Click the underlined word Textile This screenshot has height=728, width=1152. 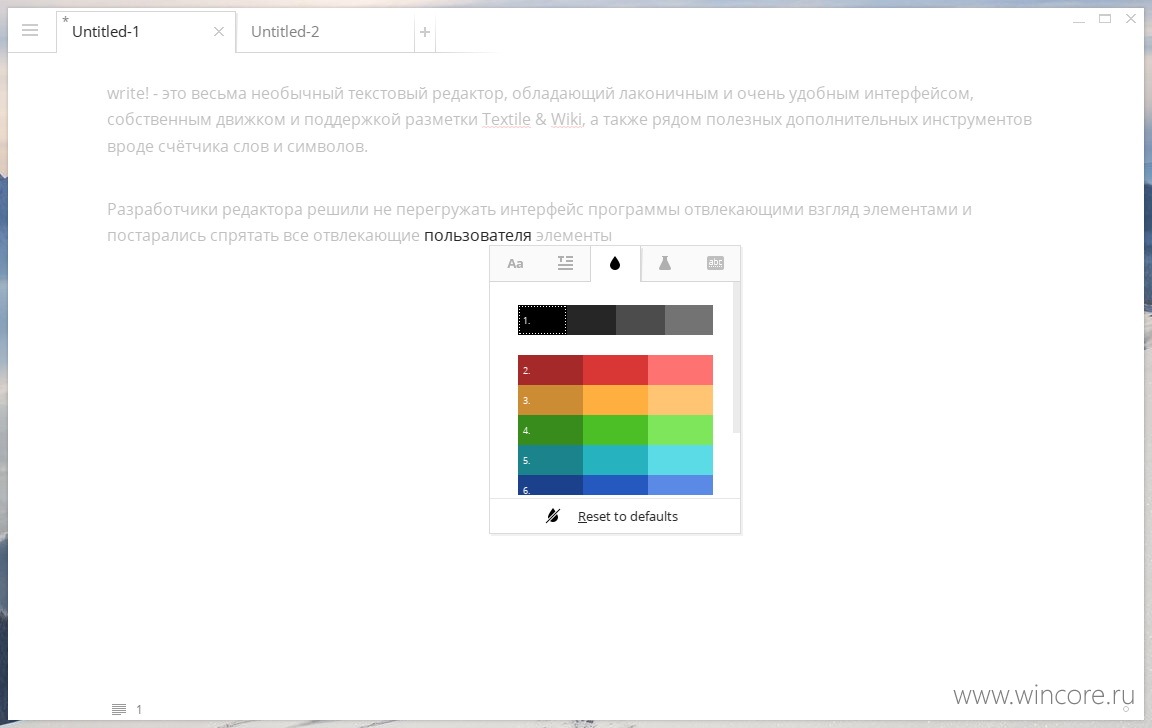click(506, 119)
